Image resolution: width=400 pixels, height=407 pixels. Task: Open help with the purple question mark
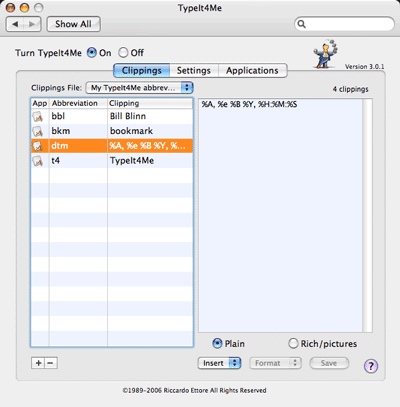(371, 366)
